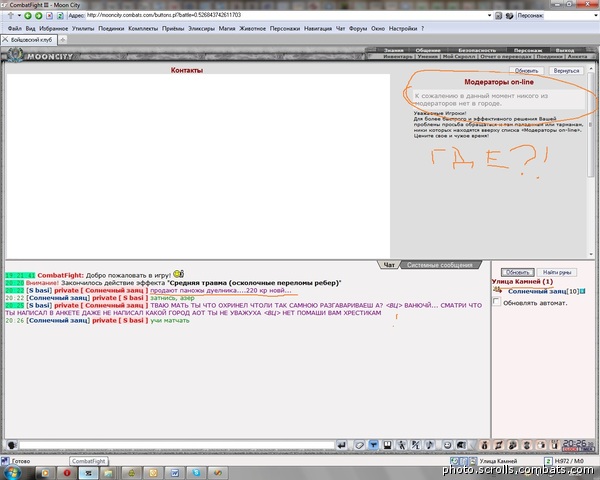This screenshot has width=600, height=480.
Task: Open the Утилиты menu
Action: click(83, 28)
